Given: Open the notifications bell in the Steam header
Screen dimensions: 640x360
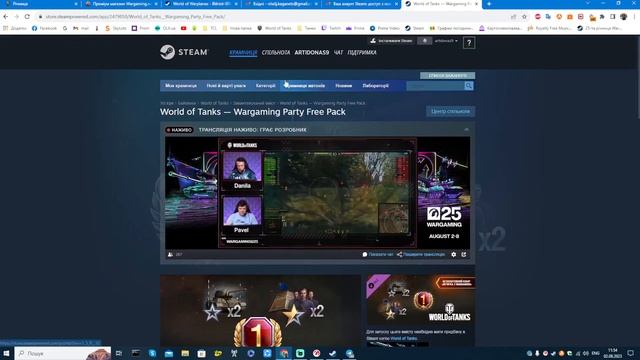Looking at the screenshot, I should (x=424, y=41).
